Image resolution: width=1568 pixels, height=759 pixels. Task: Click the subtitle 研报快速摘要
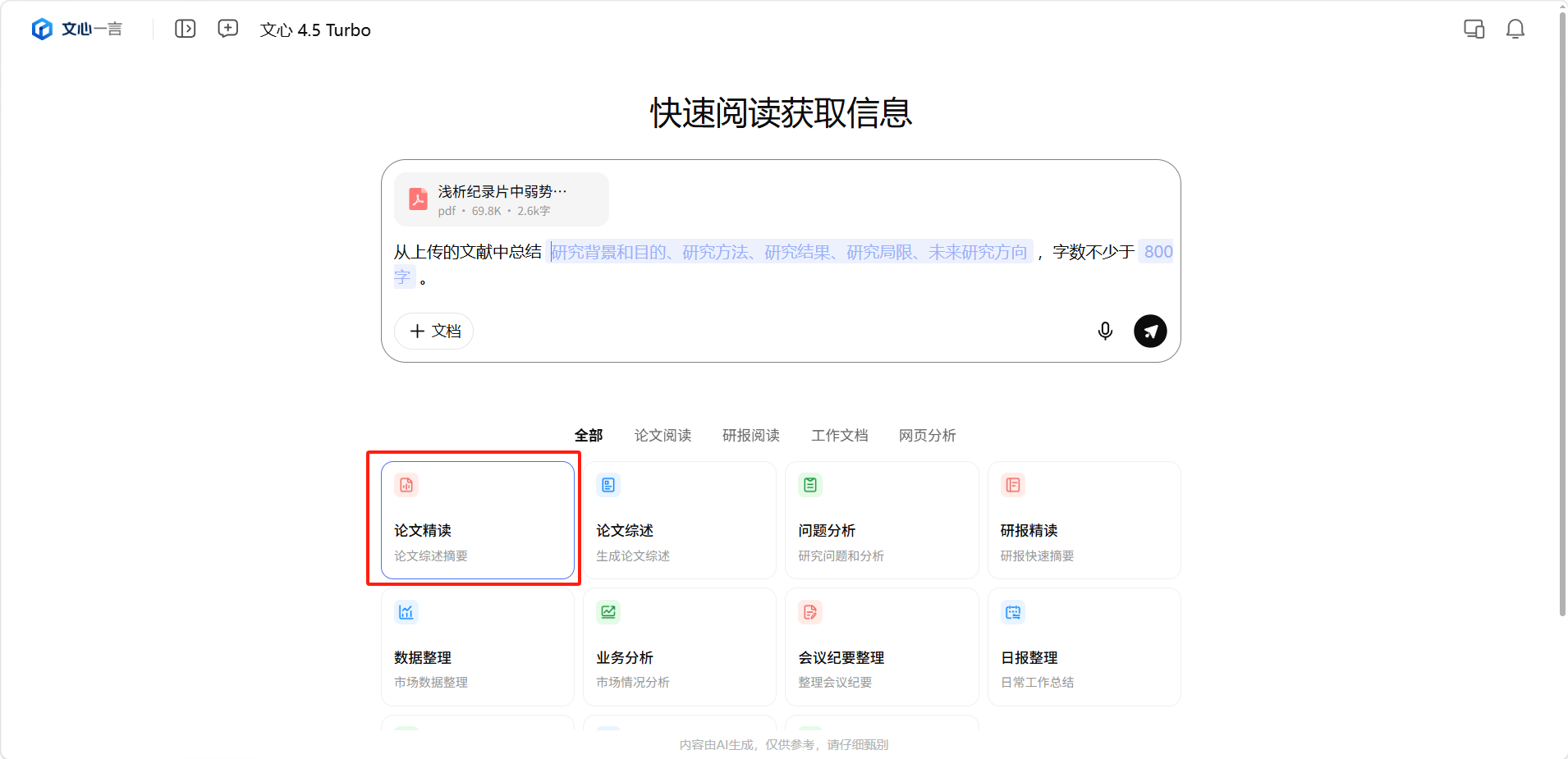pyautogui.click(x=1038, y=556)
